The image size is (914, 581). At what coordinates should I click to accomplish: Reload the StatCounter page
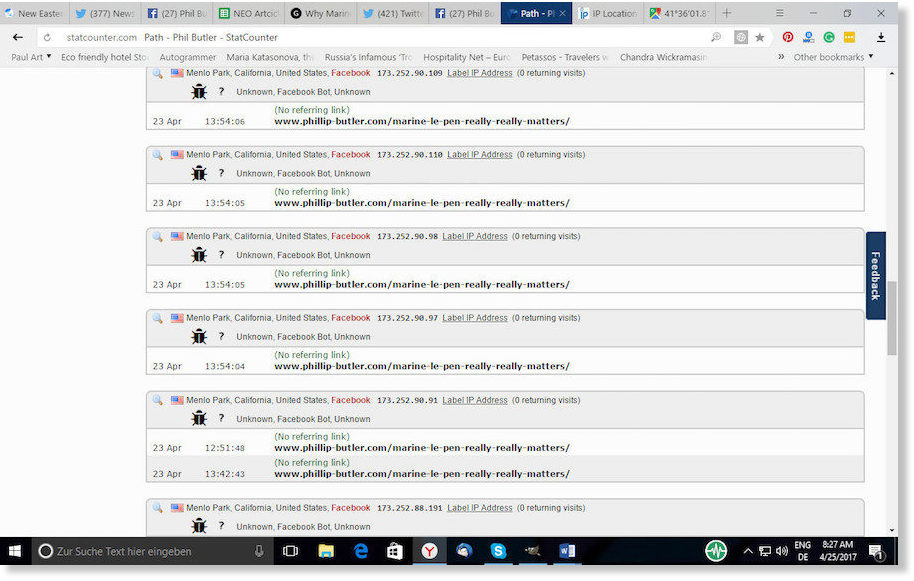[47, 37]
